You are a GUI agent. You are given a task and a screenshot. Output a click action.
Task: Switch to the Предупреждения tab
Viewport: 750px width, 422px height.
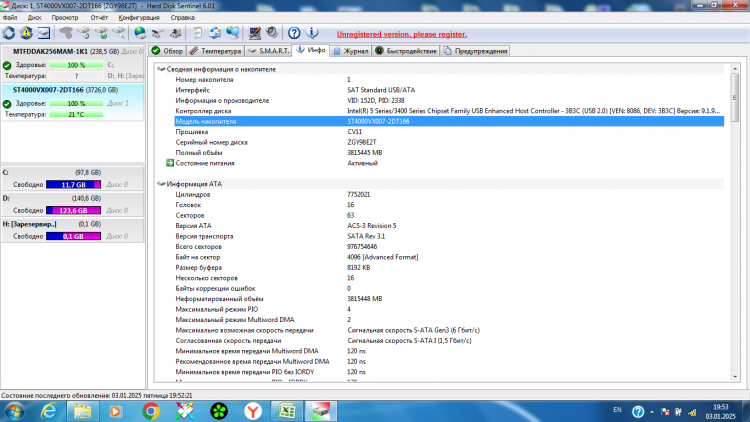click(475, 51)
